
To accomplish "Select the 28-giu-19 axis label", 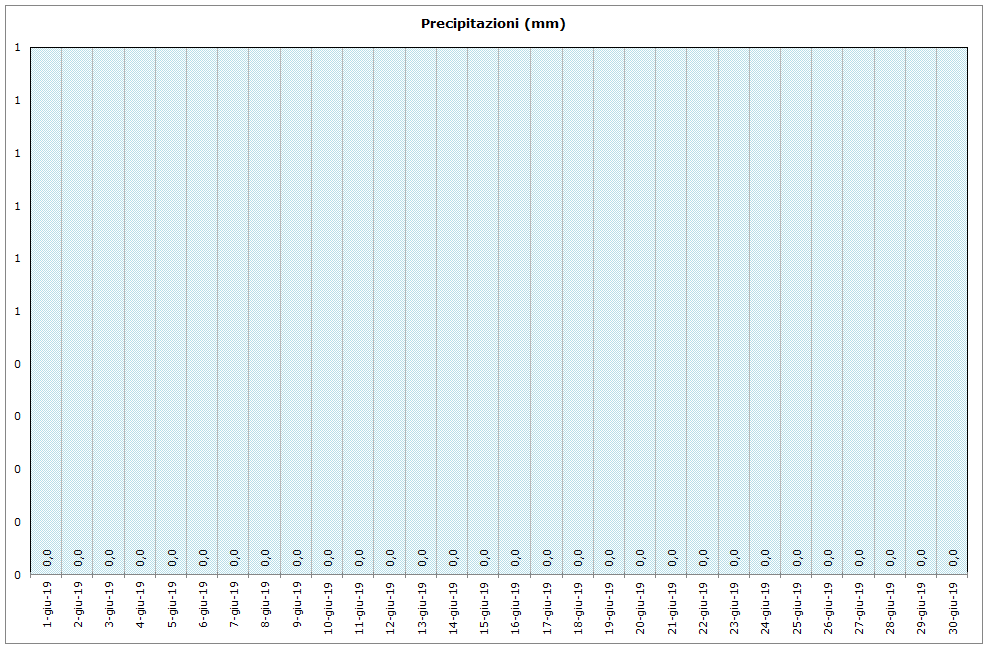I will tap(890, 607).
